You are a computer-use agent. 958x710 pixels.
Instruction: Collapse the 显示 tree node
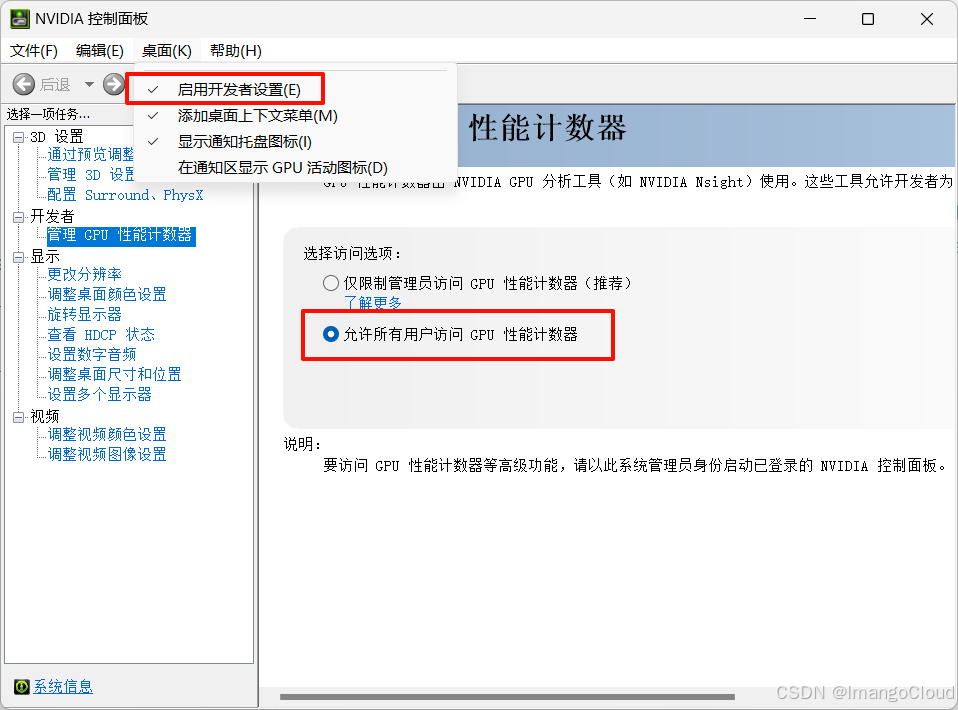(x=19, y=257)
